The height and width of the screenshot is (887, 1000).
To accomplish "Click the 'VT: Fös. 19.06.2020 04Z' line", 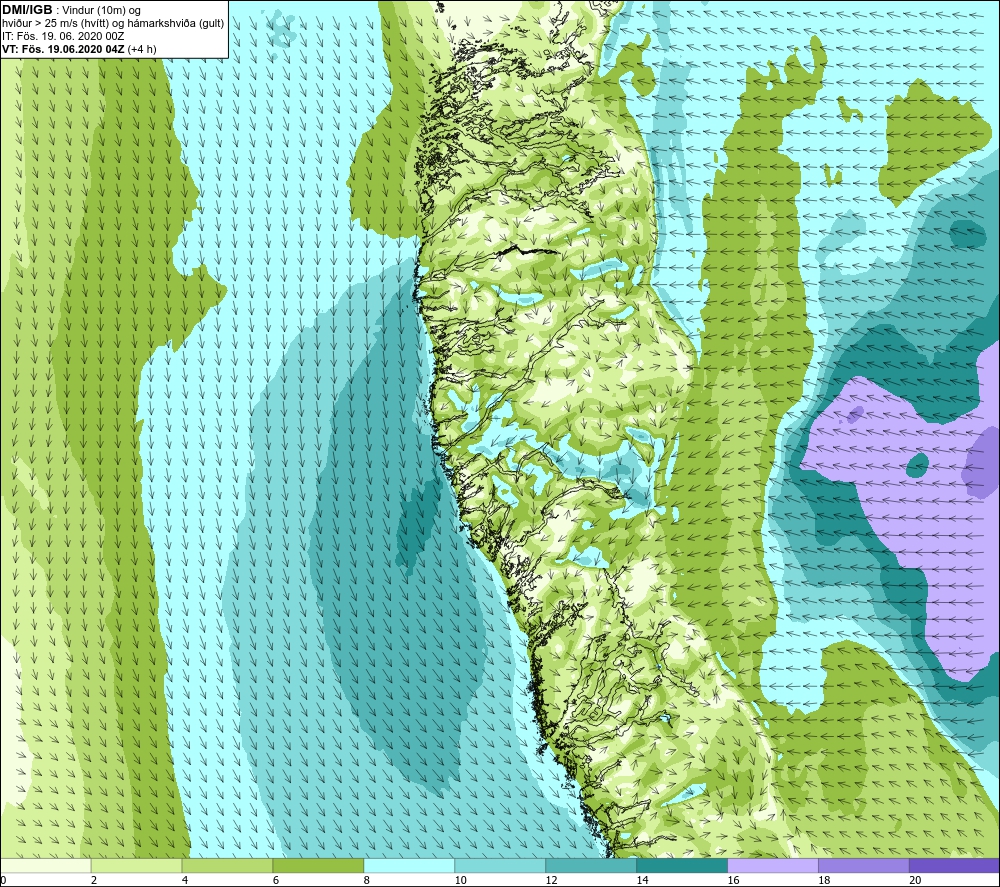I will pos(63,49).
